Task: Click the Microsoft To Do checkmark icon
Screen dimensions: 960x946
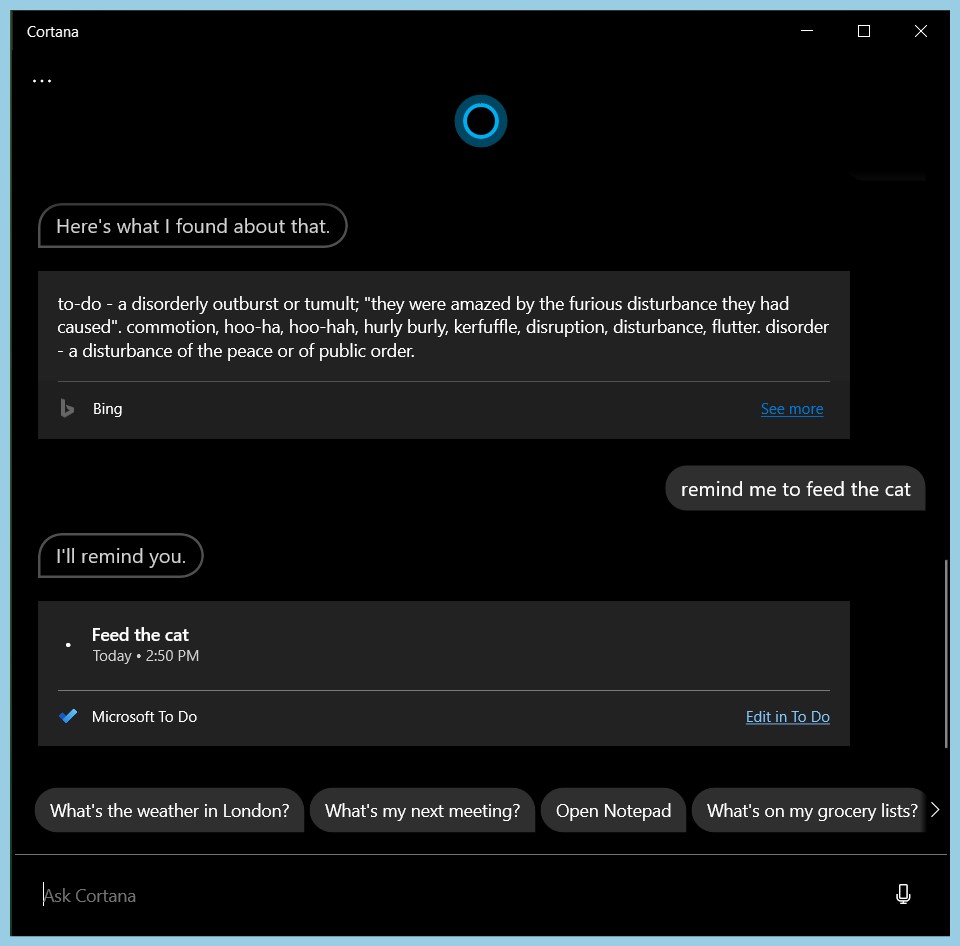Action: point(68,716)
